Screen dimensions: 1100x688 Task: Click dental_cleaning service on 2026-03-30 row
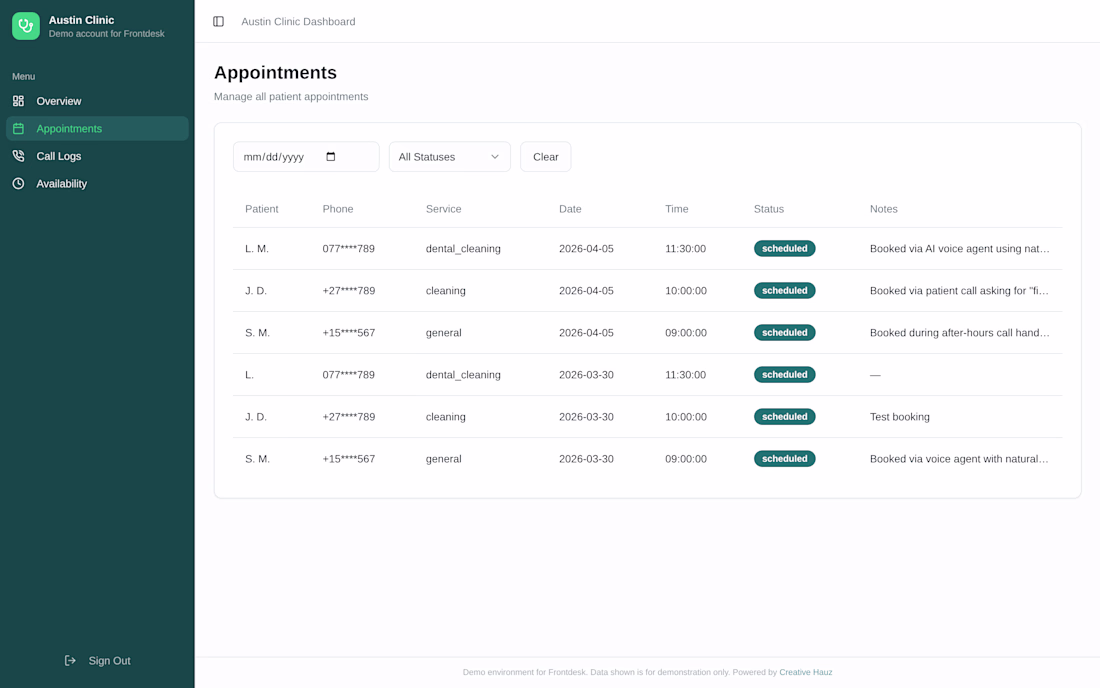click(x=463, y=375)
